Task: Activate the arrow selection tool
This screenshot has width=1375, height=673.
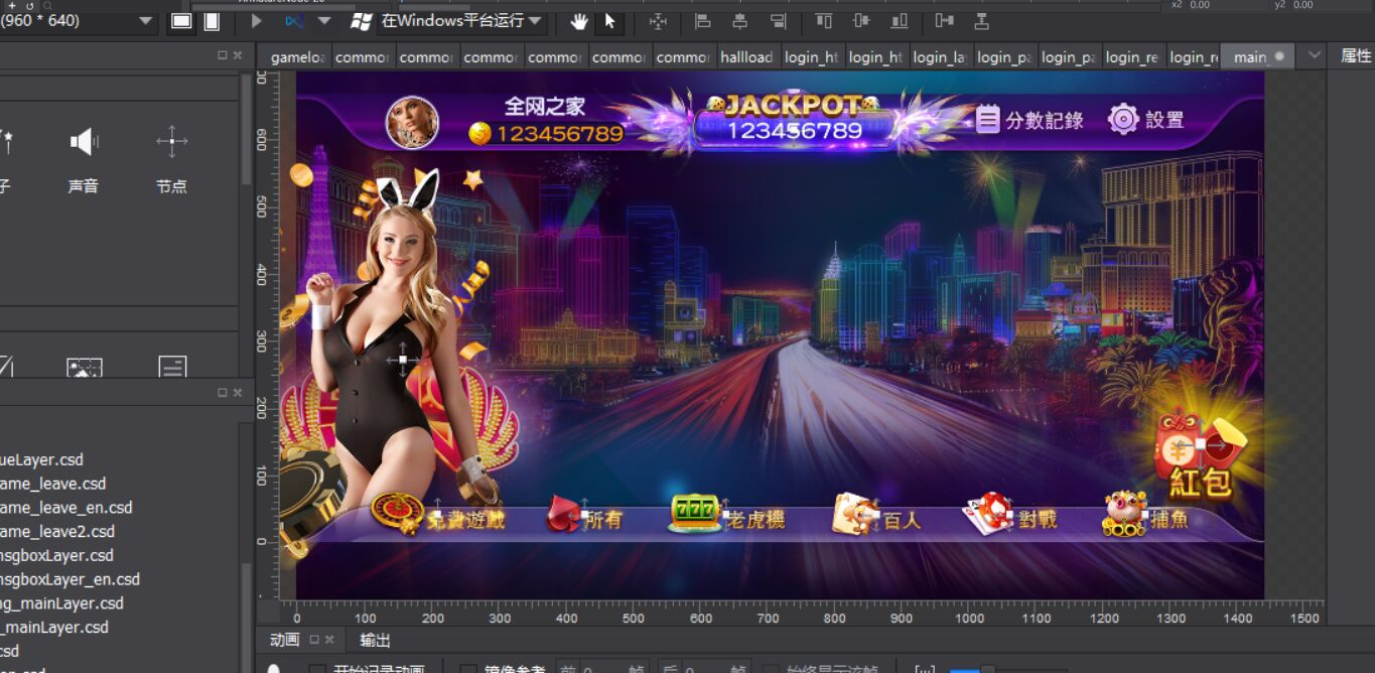Action: point(609,21)
